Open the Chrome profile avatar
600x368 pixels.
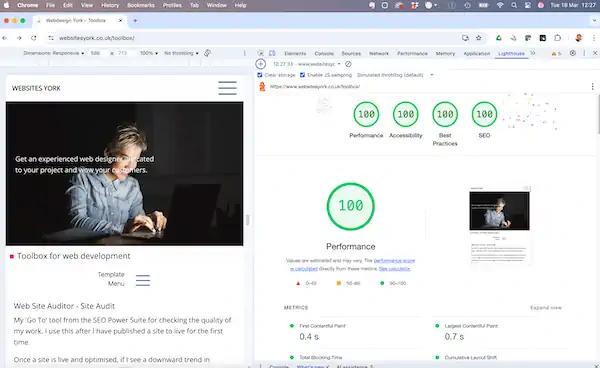pos(579,38)
